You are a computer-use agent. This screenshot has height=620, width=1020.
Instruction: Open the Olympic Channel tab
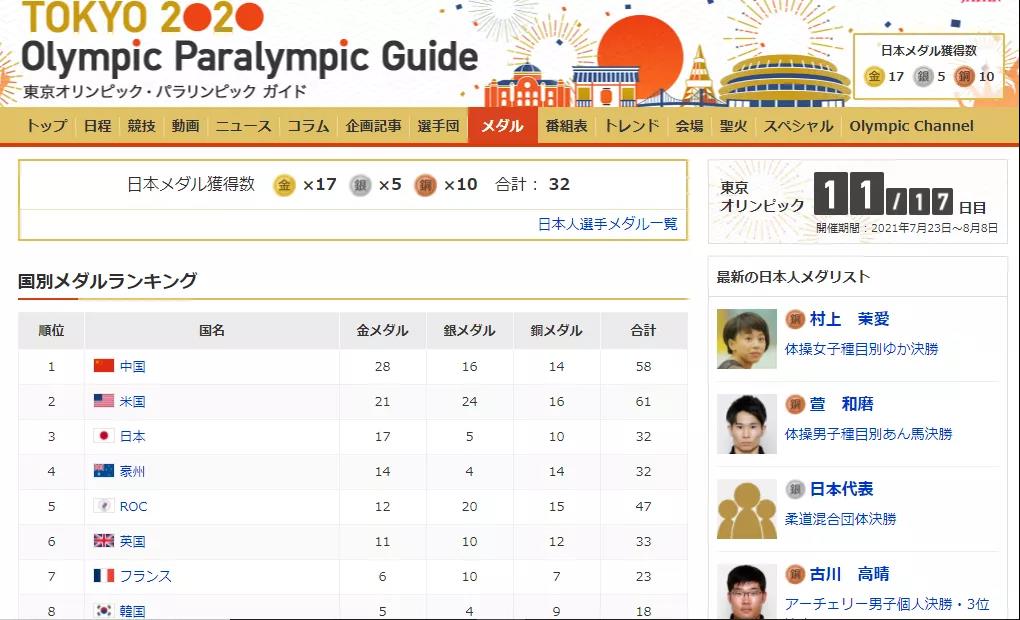tap(911, 126)
